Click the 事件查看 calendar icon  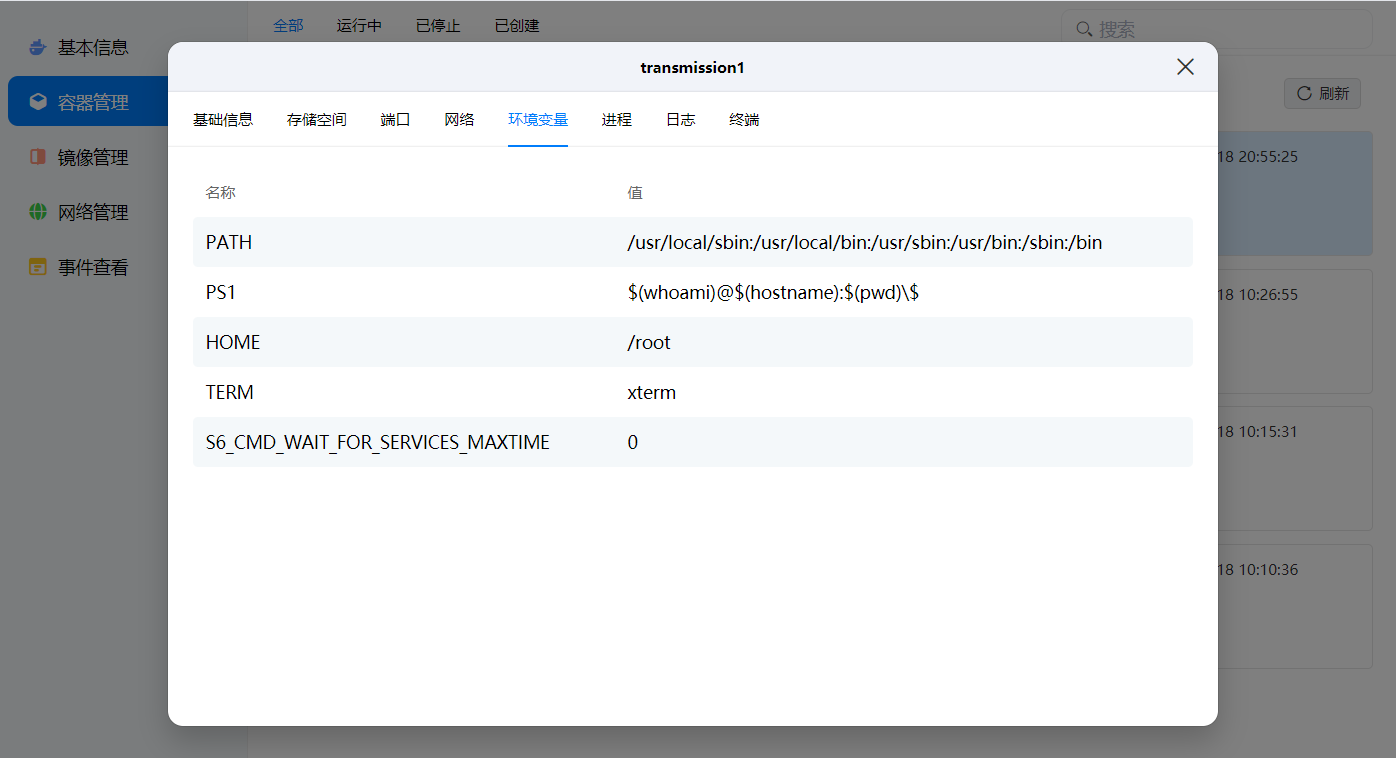pyautogui.click(x=38, y=267)
